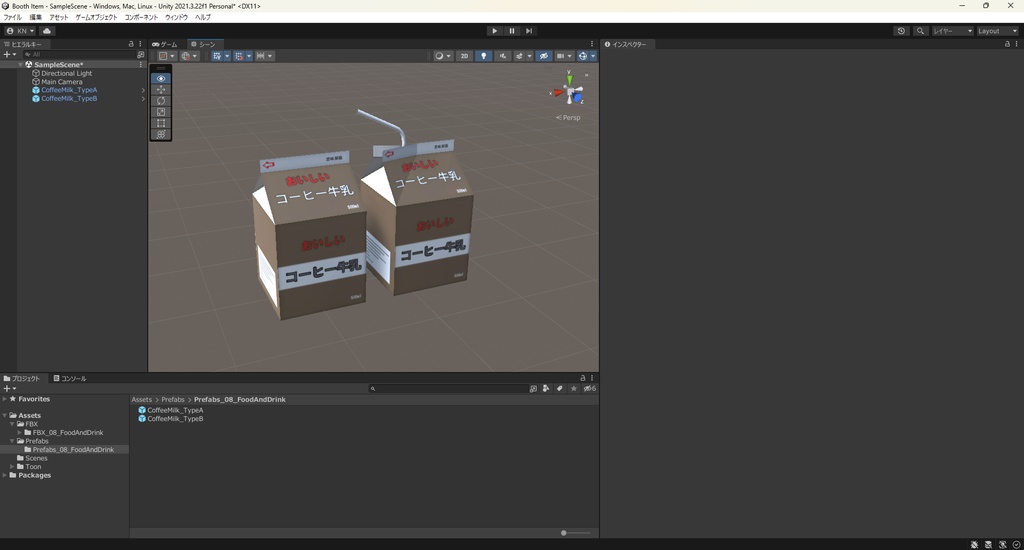Open snap increment dropdown

264,56
